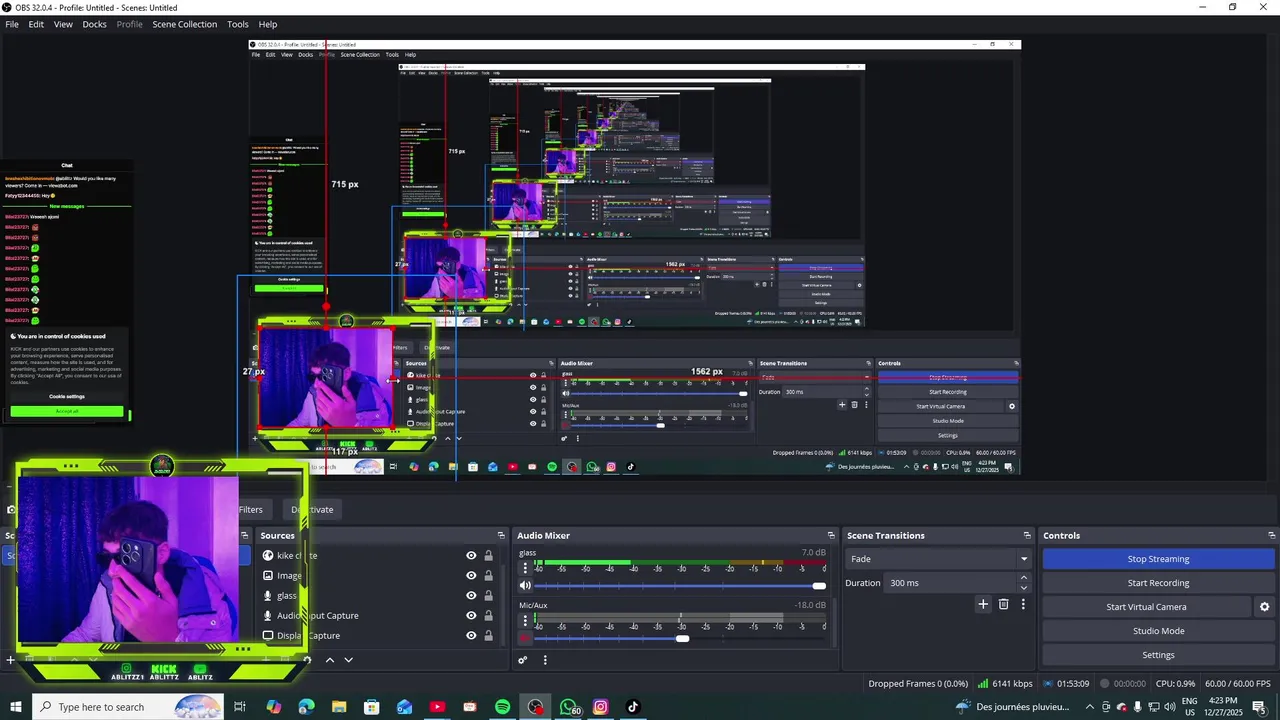Open scene transition properties menu
This screenshot has width=1280, height=720.
[1023, 604]
